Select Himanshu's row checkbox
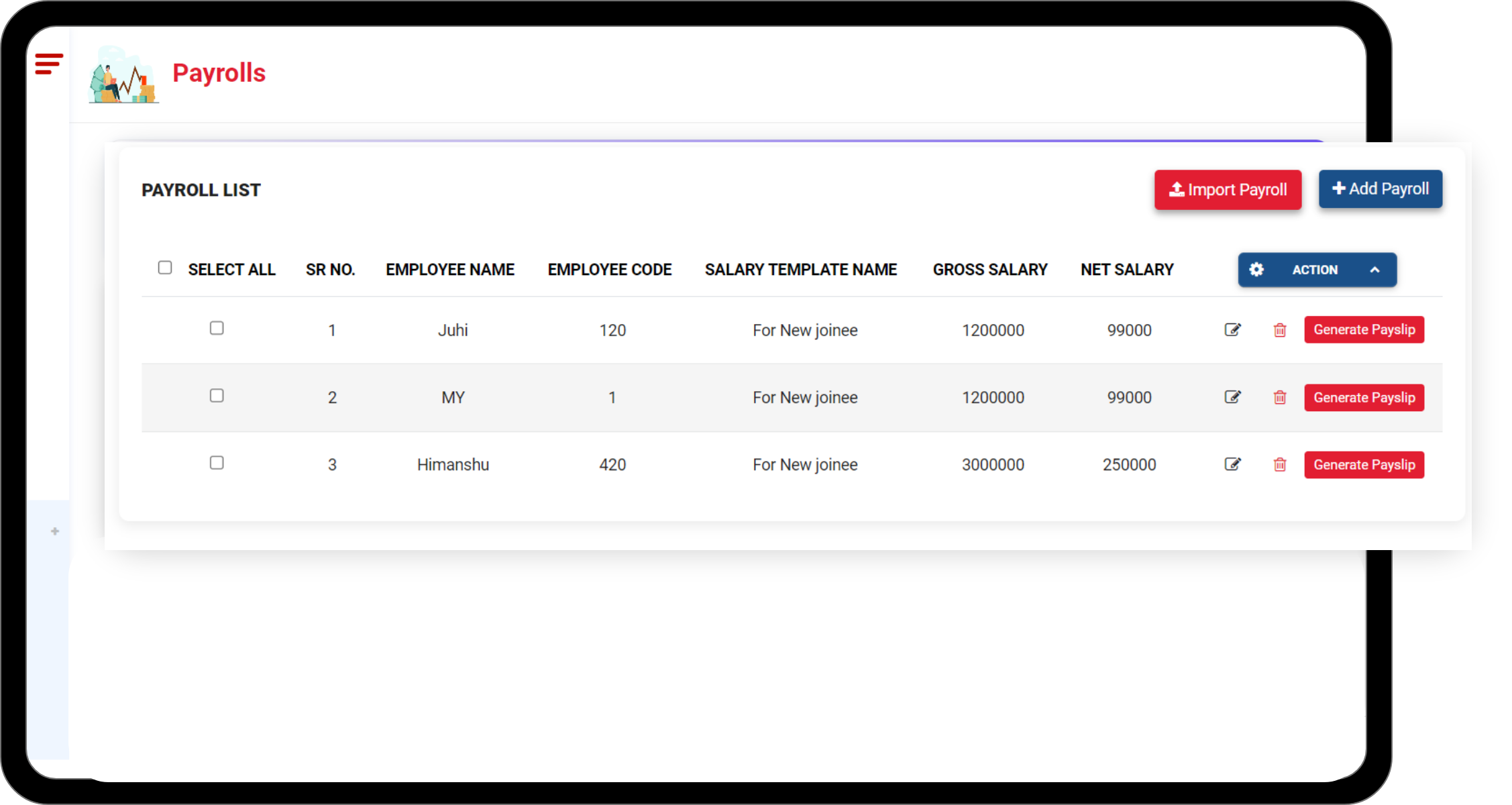Viewport: 1512px width, 805px height. (x=217, y=463)
